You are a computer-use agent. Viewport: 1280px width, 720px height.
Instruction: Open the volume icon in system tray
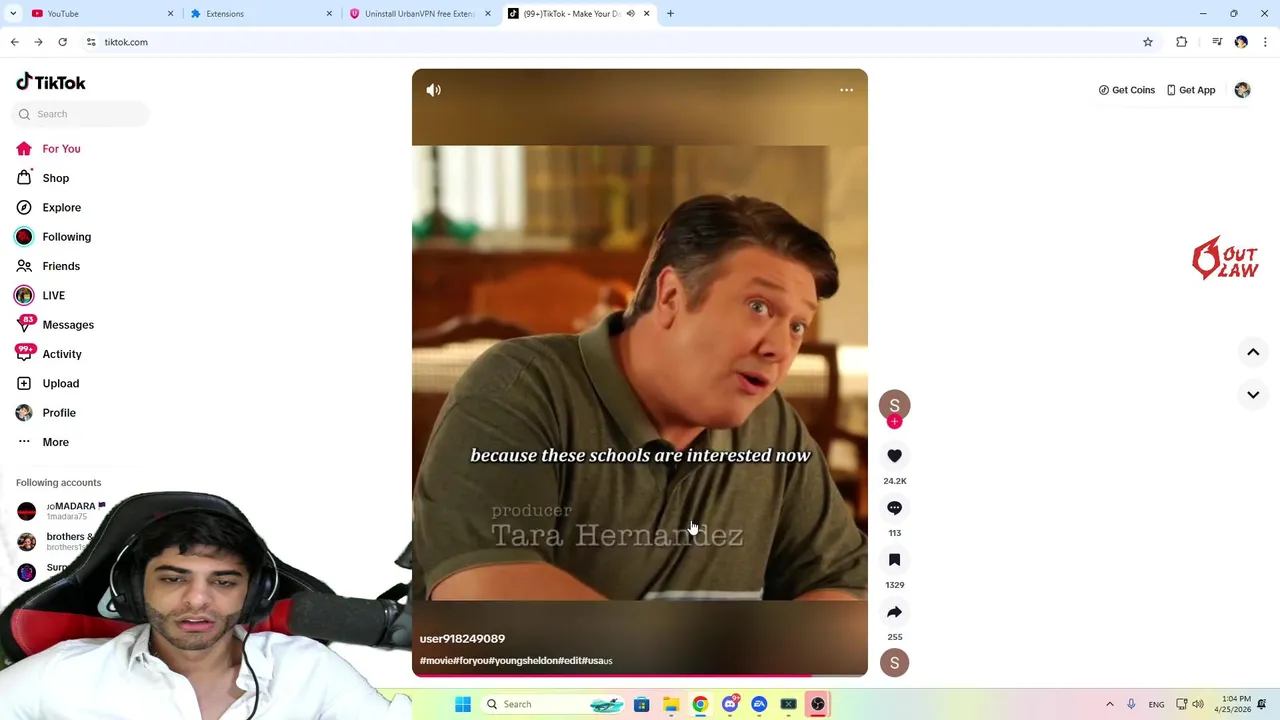click(1198, 704)
